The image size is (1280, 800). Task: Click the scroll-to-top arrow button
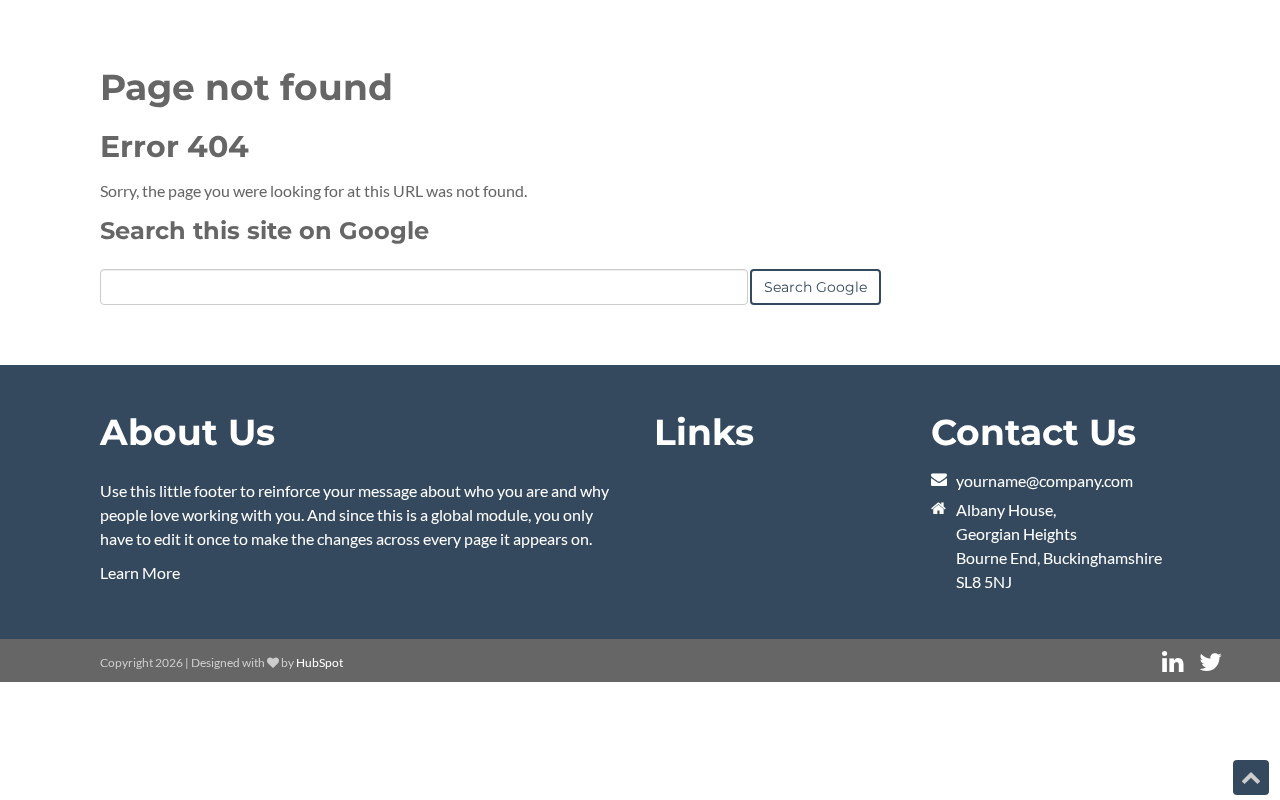click(x=1250, y=778)
